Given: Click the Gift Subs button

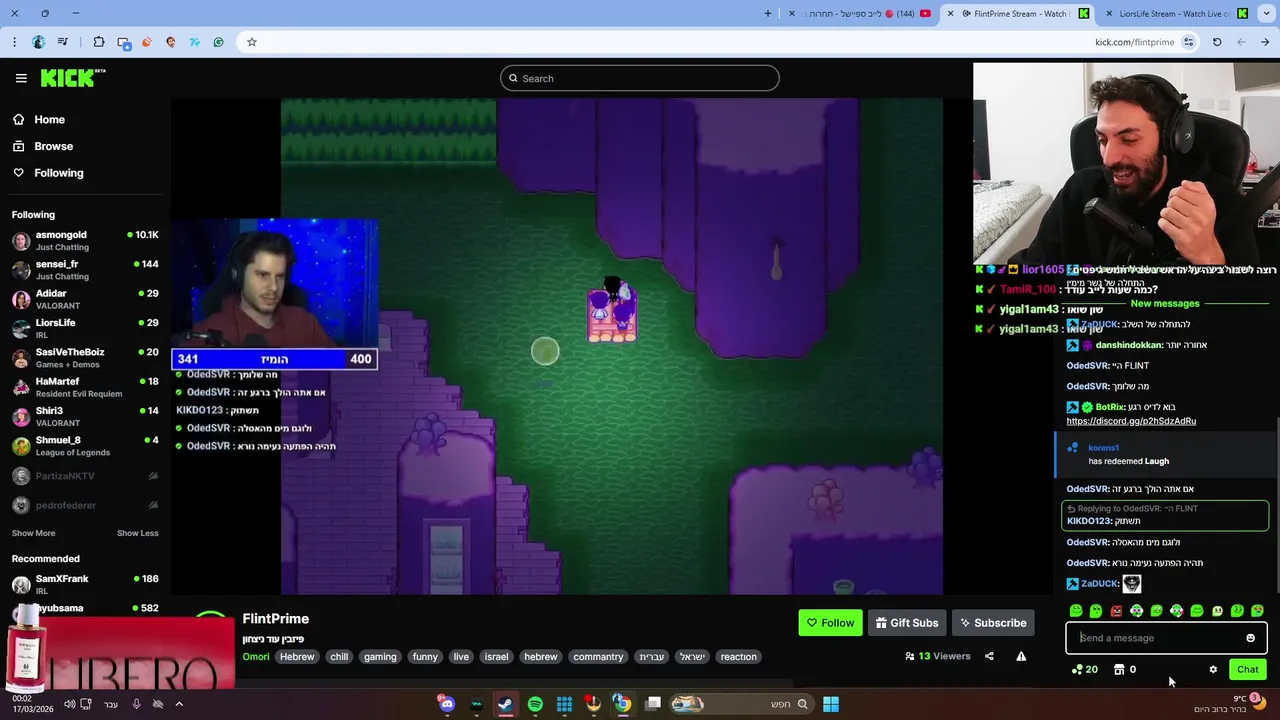Looking at the screenshot, I should click(906, 623).
